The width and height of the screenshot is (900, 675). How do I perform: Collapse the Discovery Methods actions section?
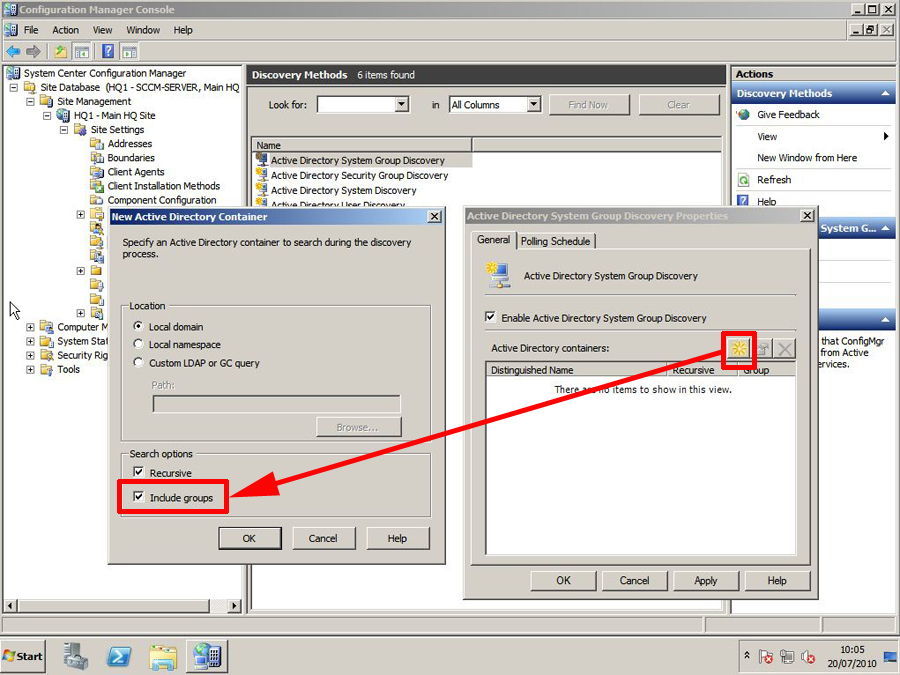[x=886, y=93]
